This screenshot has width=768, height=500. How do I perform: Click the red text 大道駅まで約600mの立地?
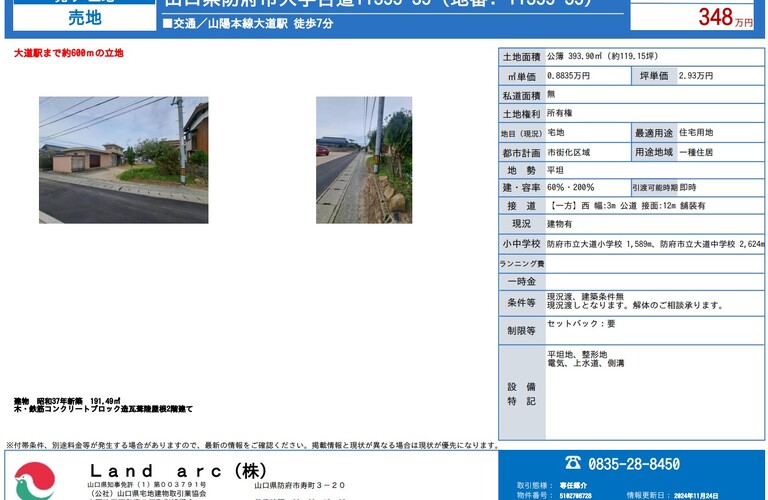tap(69, 53)
